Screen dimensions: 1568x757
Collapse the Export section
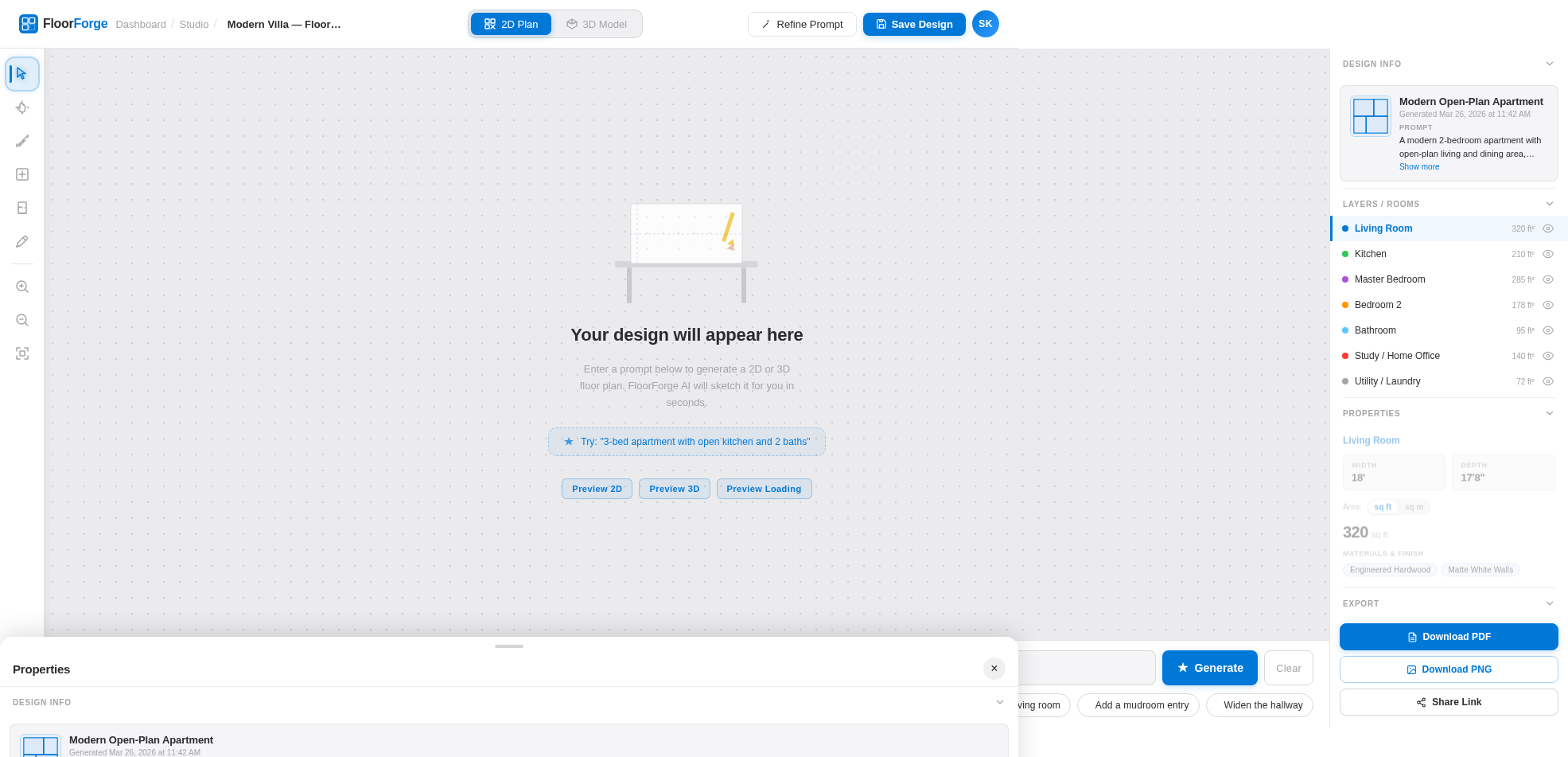[1549, 603]
